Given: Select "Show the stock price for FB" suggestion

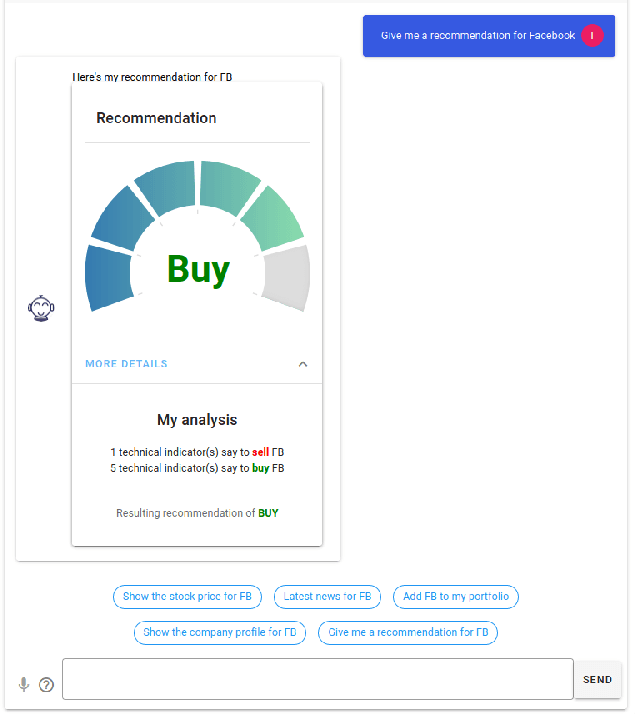Looking at the screenshot, I should [x=187, y=597].
